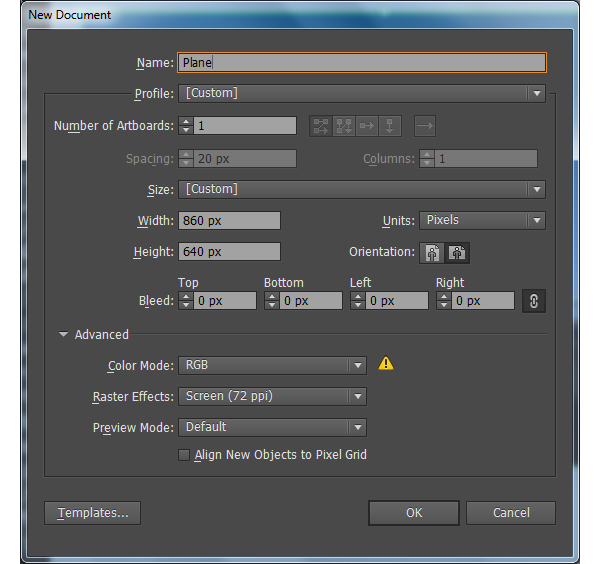The height and width of the screenshot is (564, 600).
Task: Decrease Left bleed with down arrow
Action: click(x=358, y=305)
